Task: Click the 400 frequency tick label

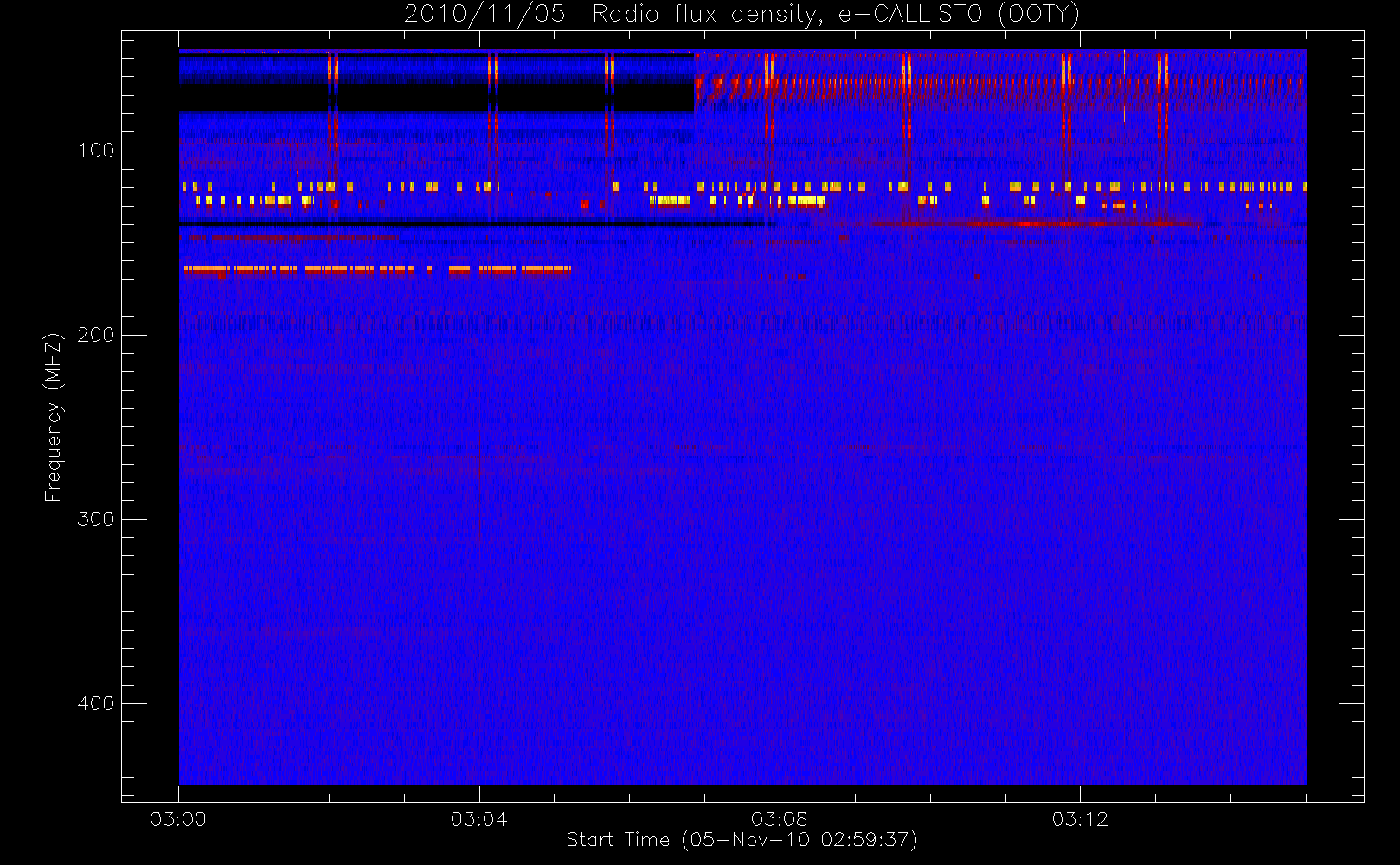Action: pyautogui.click(x=96, y=703)
